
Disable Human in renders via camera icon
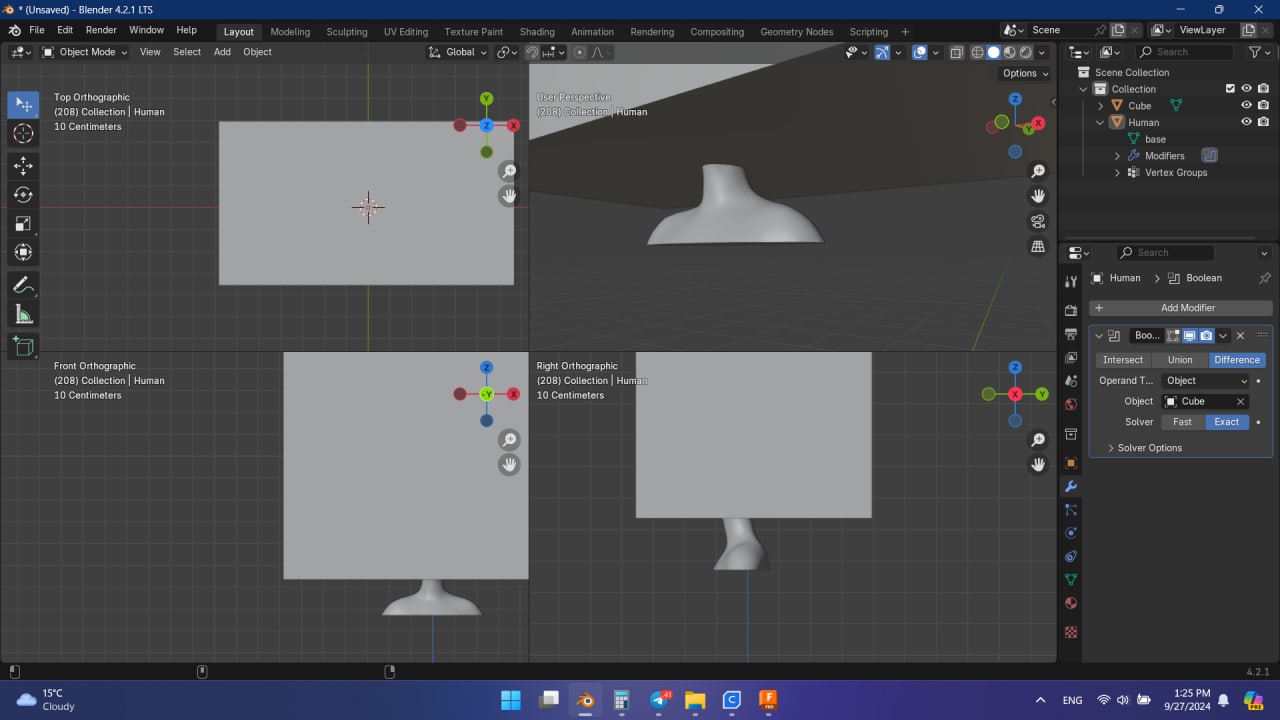pos(1264,122)
